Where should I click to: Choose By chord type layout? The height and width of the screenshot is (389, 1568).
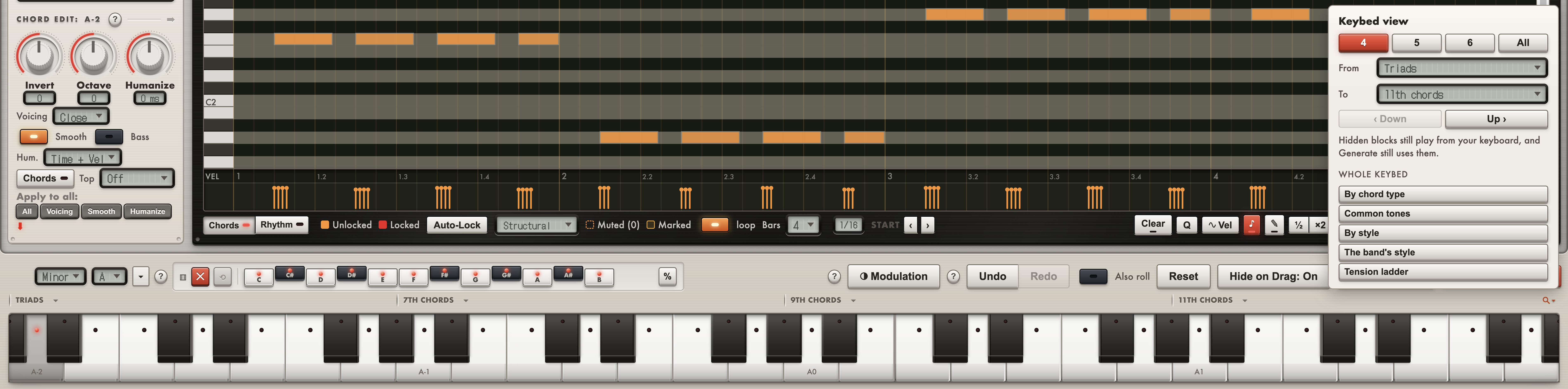click(x=1443, y=194)
